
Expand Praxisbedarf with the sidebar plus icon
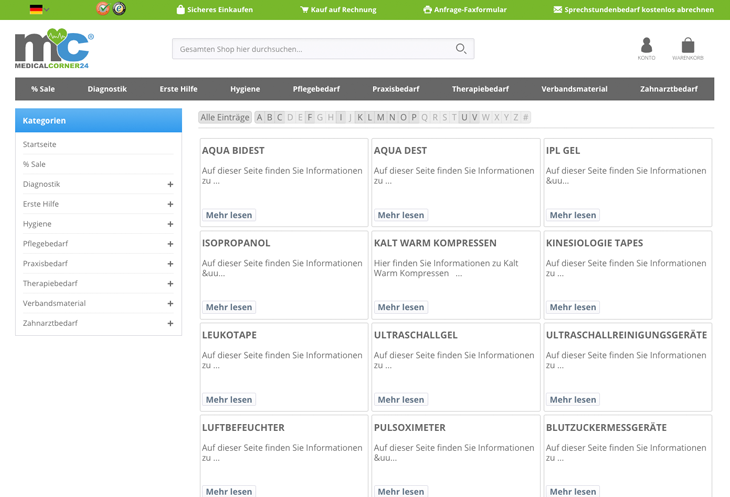pos(170,264)
